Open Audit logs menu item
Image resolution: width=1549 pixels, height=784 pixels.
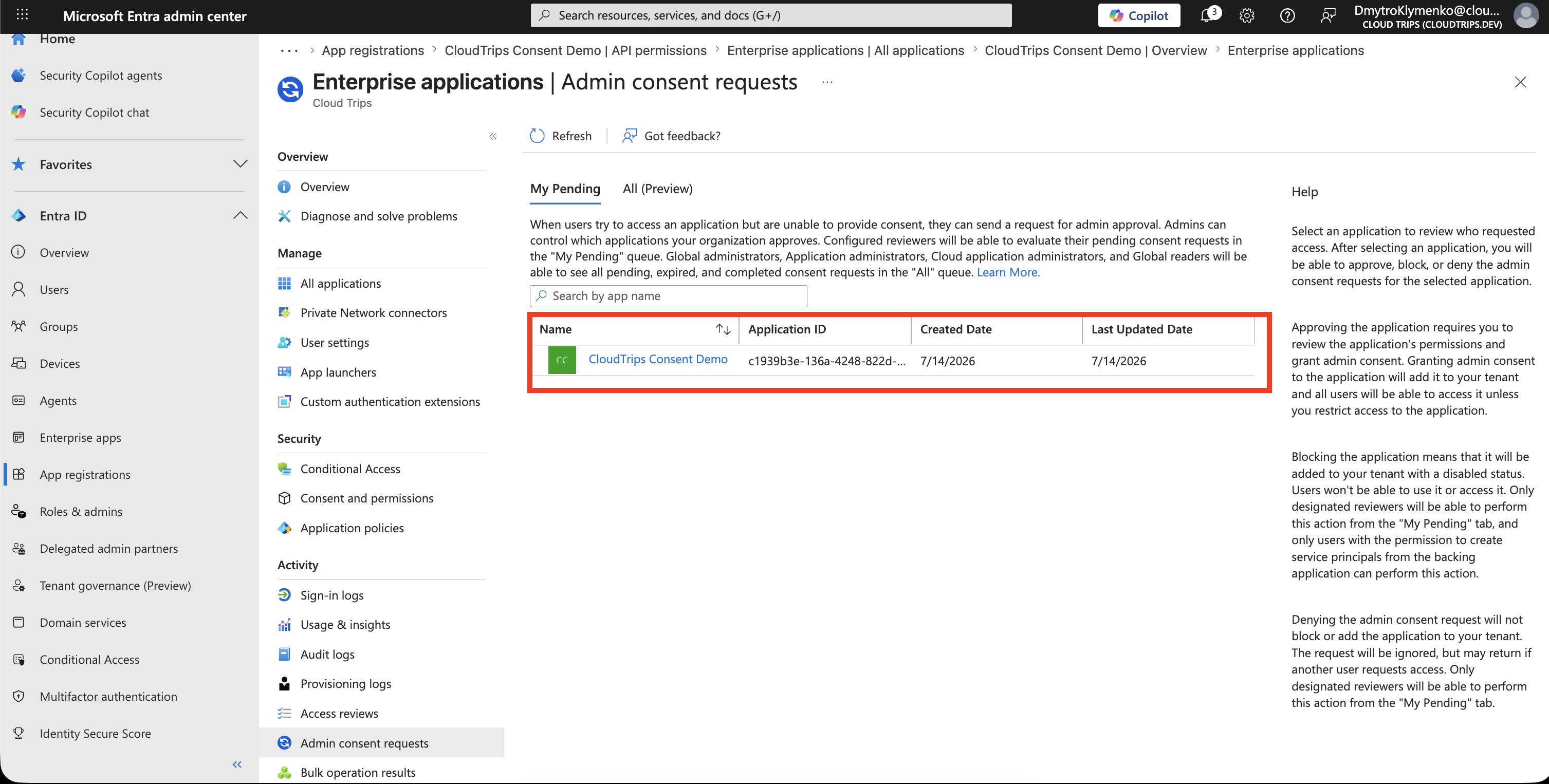pyautogui.click(x=327, y=654)
